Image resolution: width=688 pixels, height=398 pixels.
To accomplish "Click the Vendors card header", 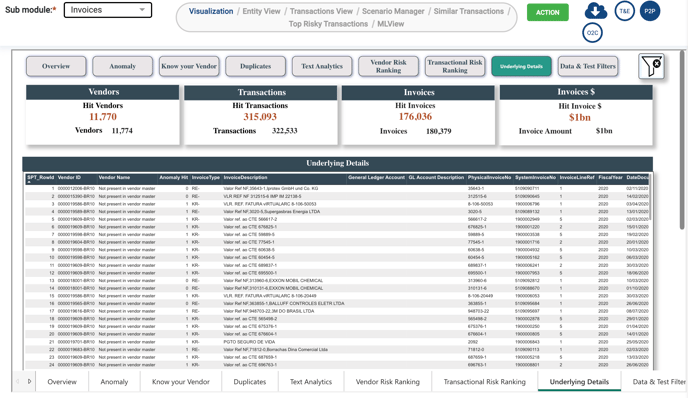I will [103, 92].
